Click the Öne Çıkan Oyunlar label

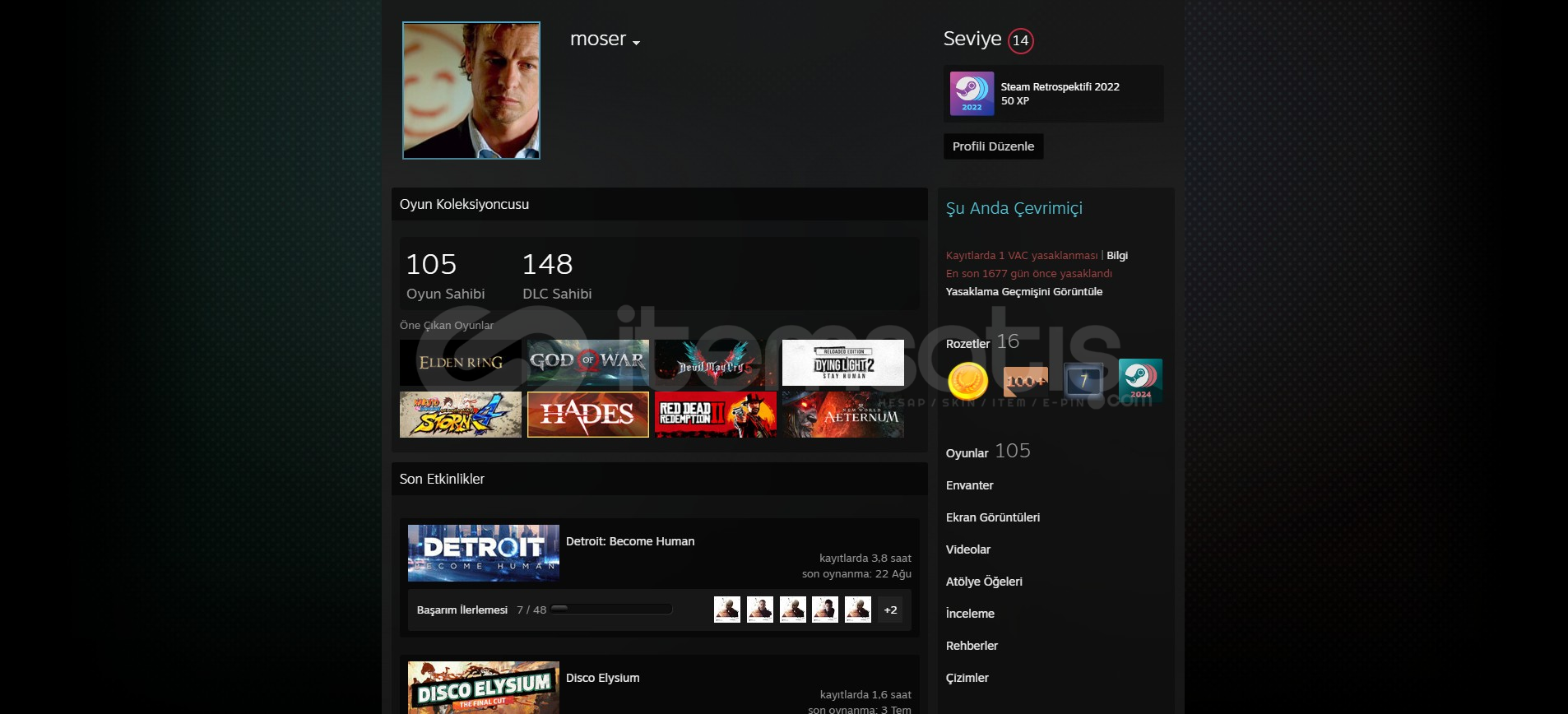(x=447, y=326)
